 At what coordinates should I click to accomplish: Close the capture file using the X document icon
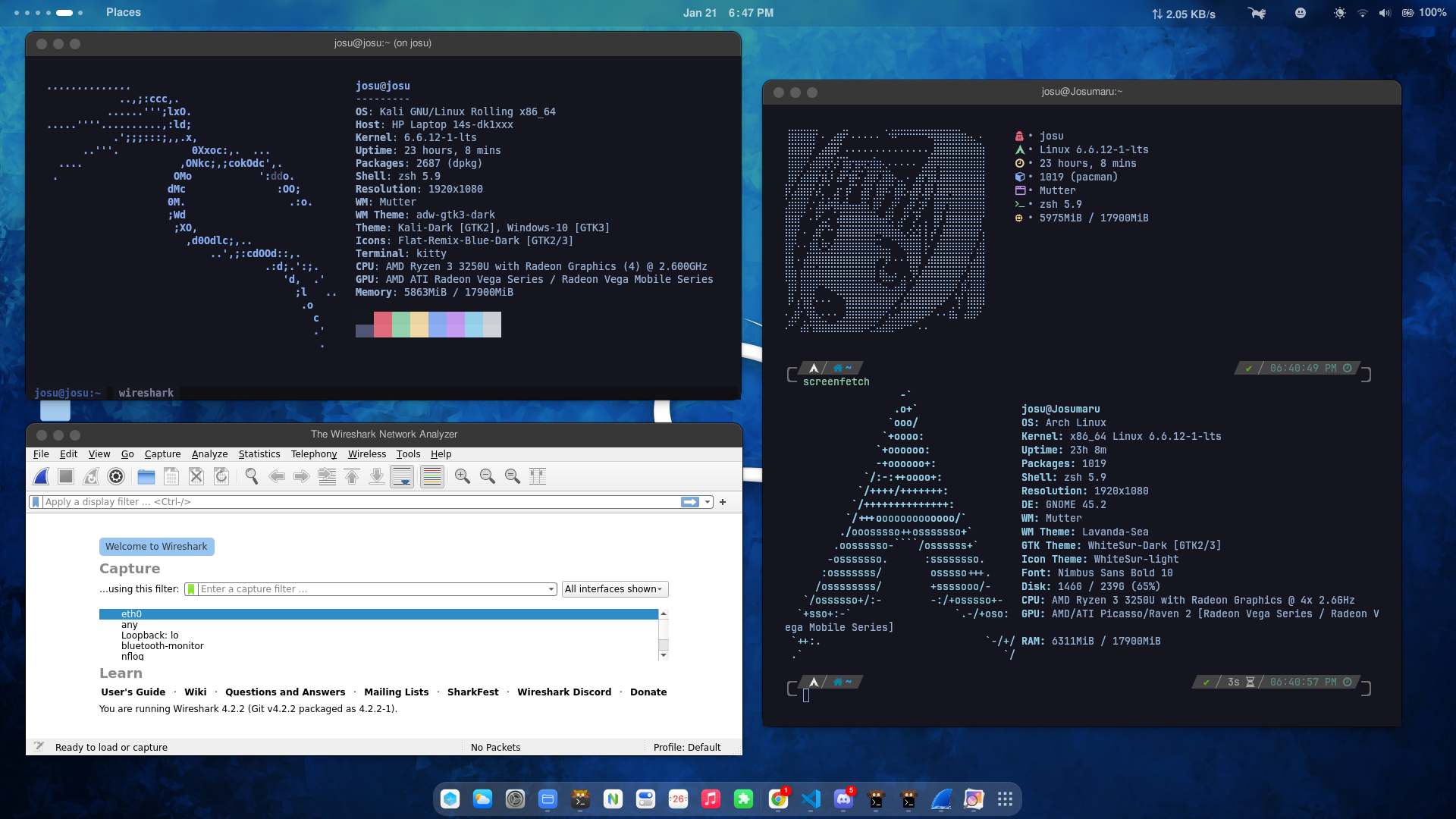click(x=196, y=476)
